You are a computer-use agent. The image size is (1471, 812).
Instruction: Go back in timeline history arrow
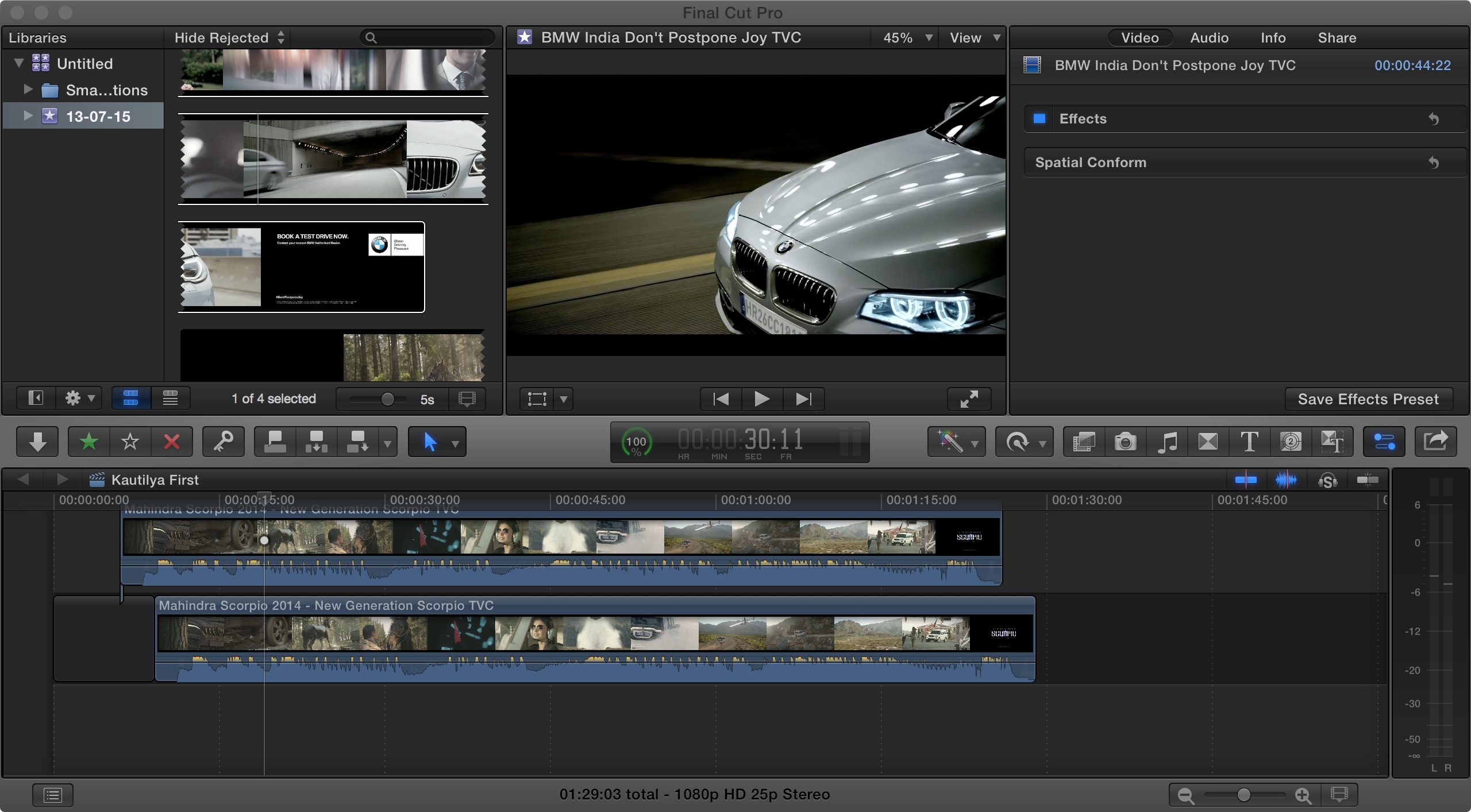click(x=23, y=480)
